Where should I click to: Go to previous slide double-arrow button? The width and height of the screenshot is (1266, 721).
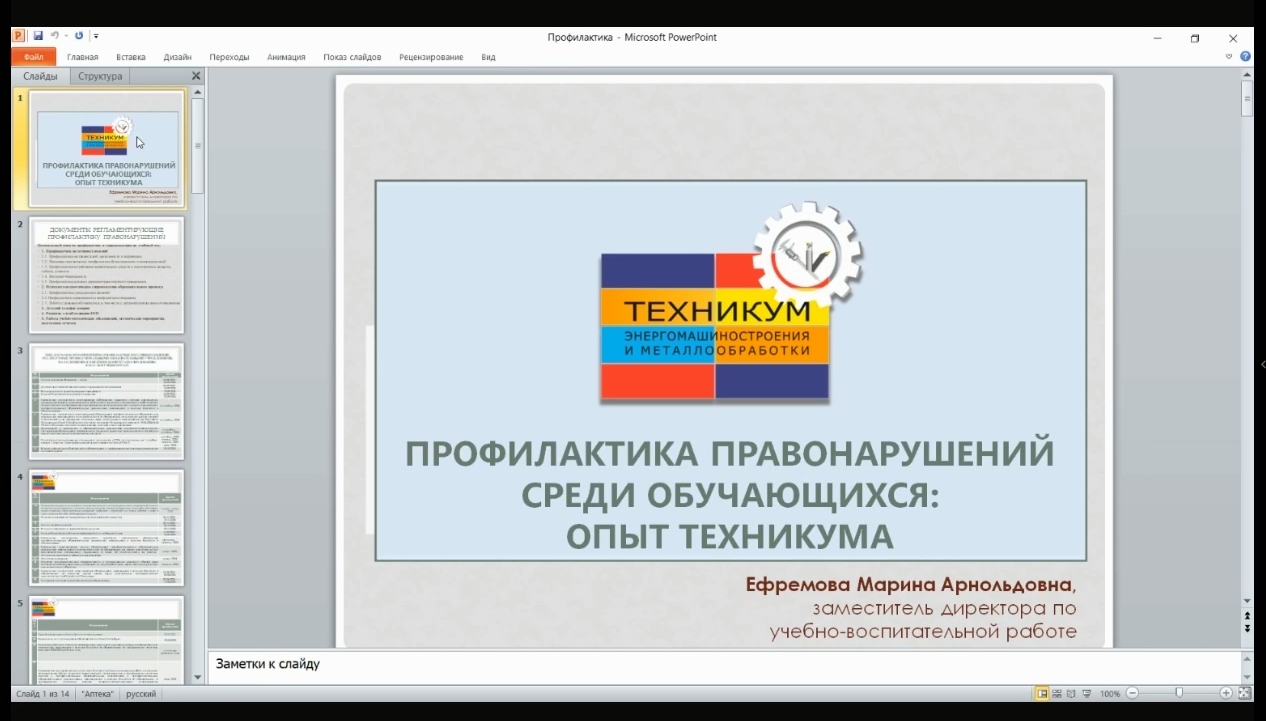click(1247, 617)
